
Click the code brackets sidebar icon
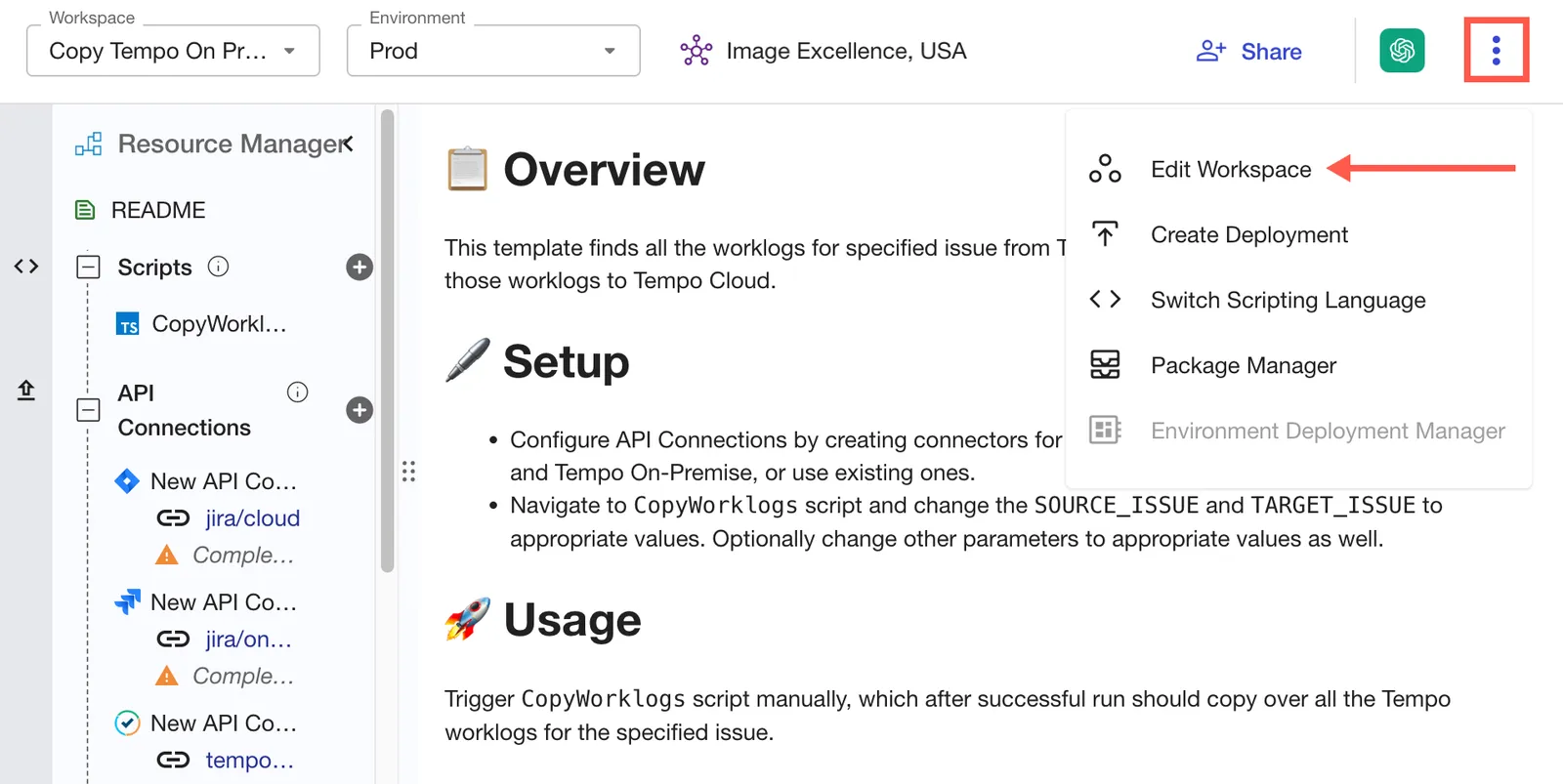point(26,267)
